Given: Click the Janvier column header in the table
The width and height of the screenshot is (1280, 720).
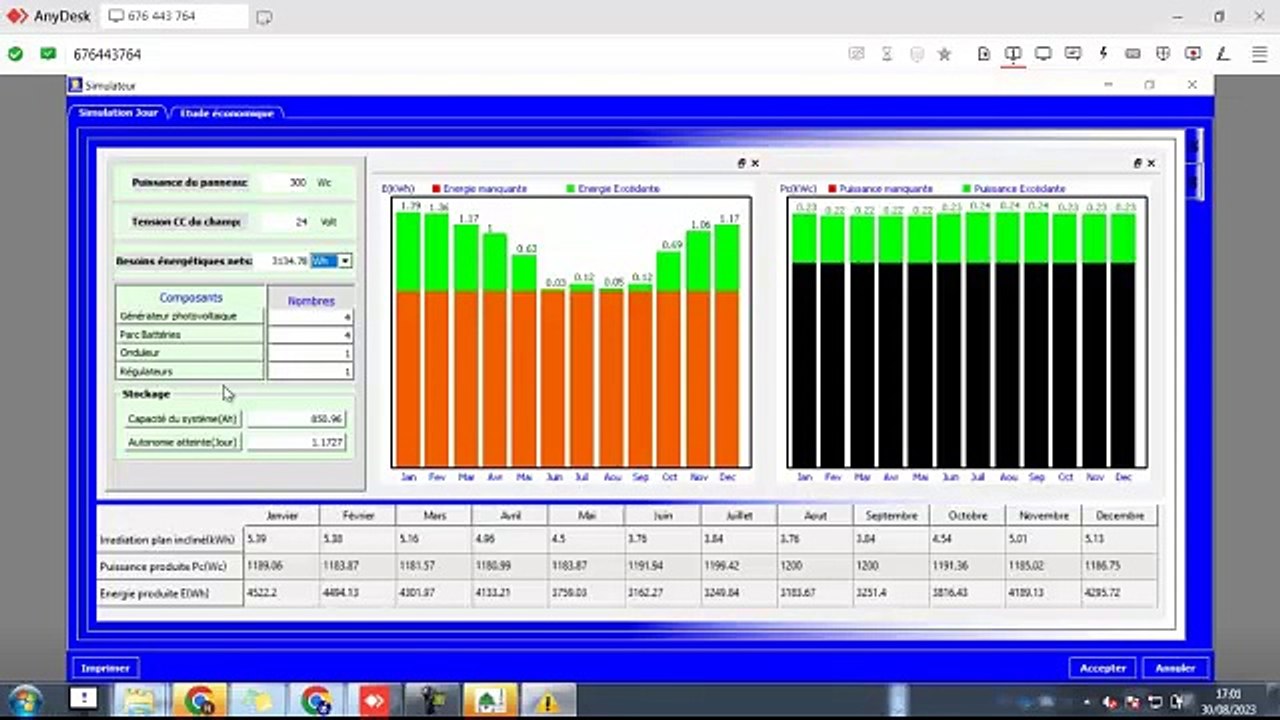Looking at the screenshot, I should (x=282, y=516).
